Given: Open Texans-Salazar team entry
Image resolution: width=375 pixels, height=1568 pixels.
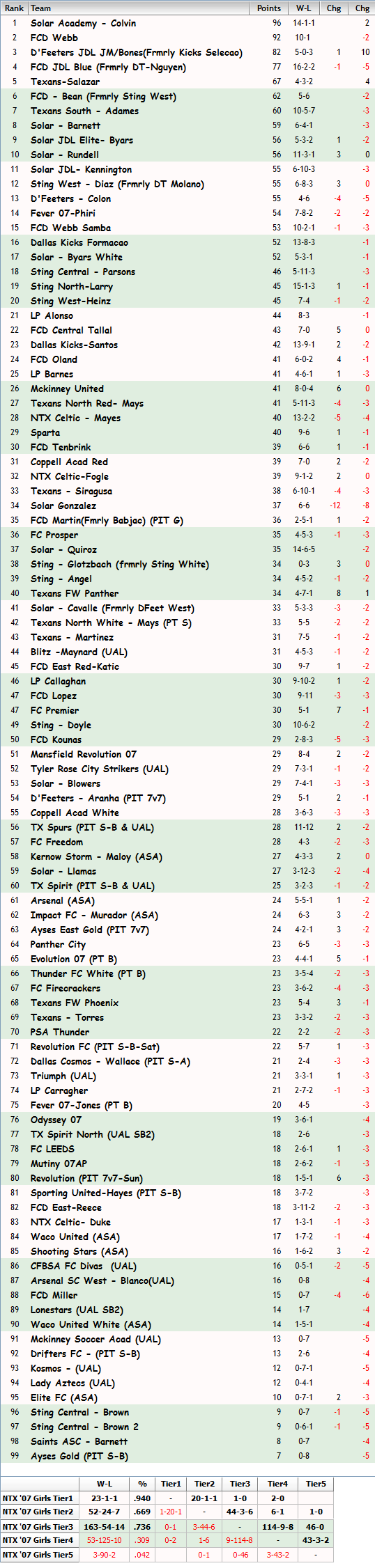Looking at the screenshot, I should pyautogui.click(x=187, y=81).
